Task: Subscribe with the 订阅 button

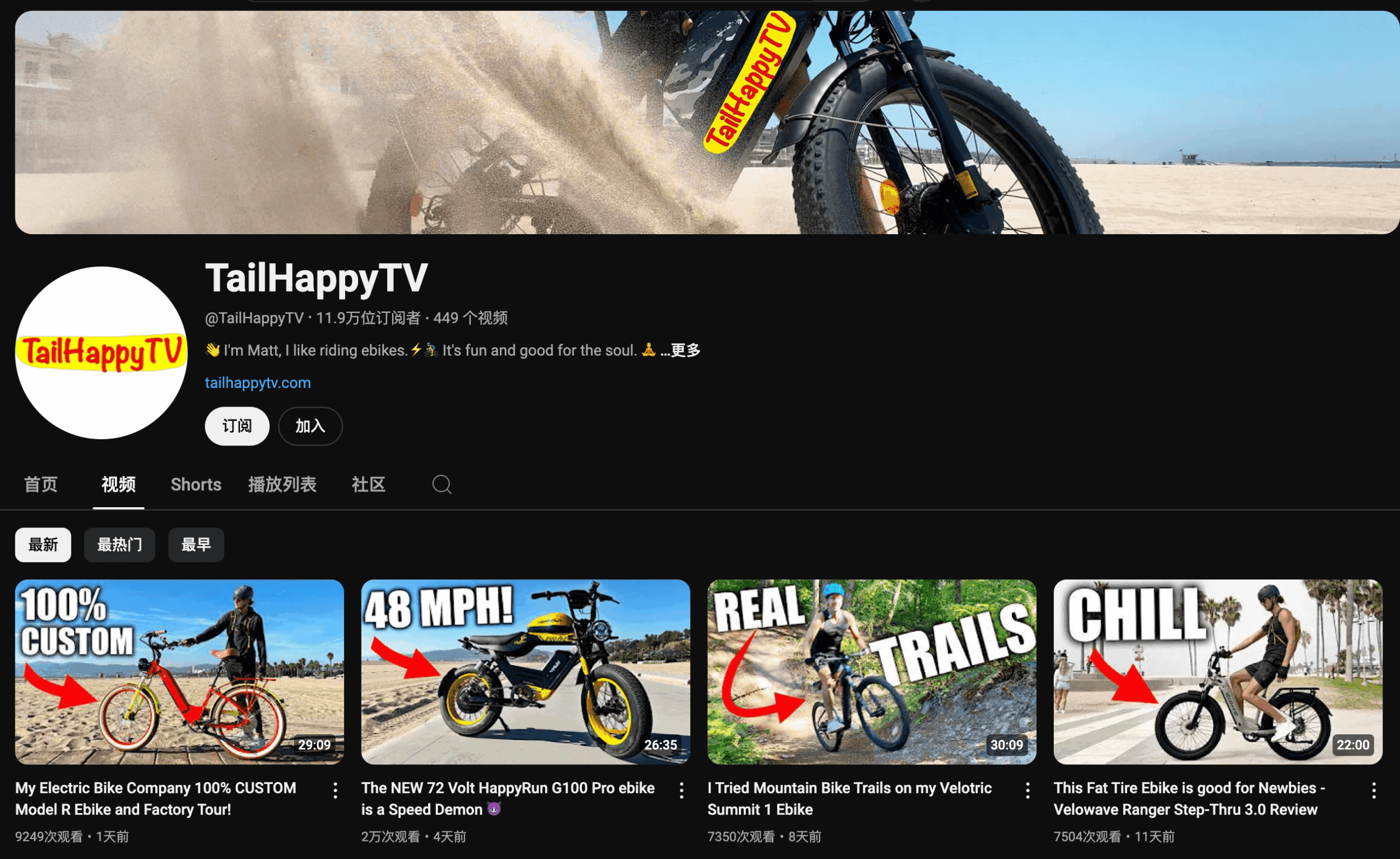Action: pyautogui.click(x=237, y=426)
